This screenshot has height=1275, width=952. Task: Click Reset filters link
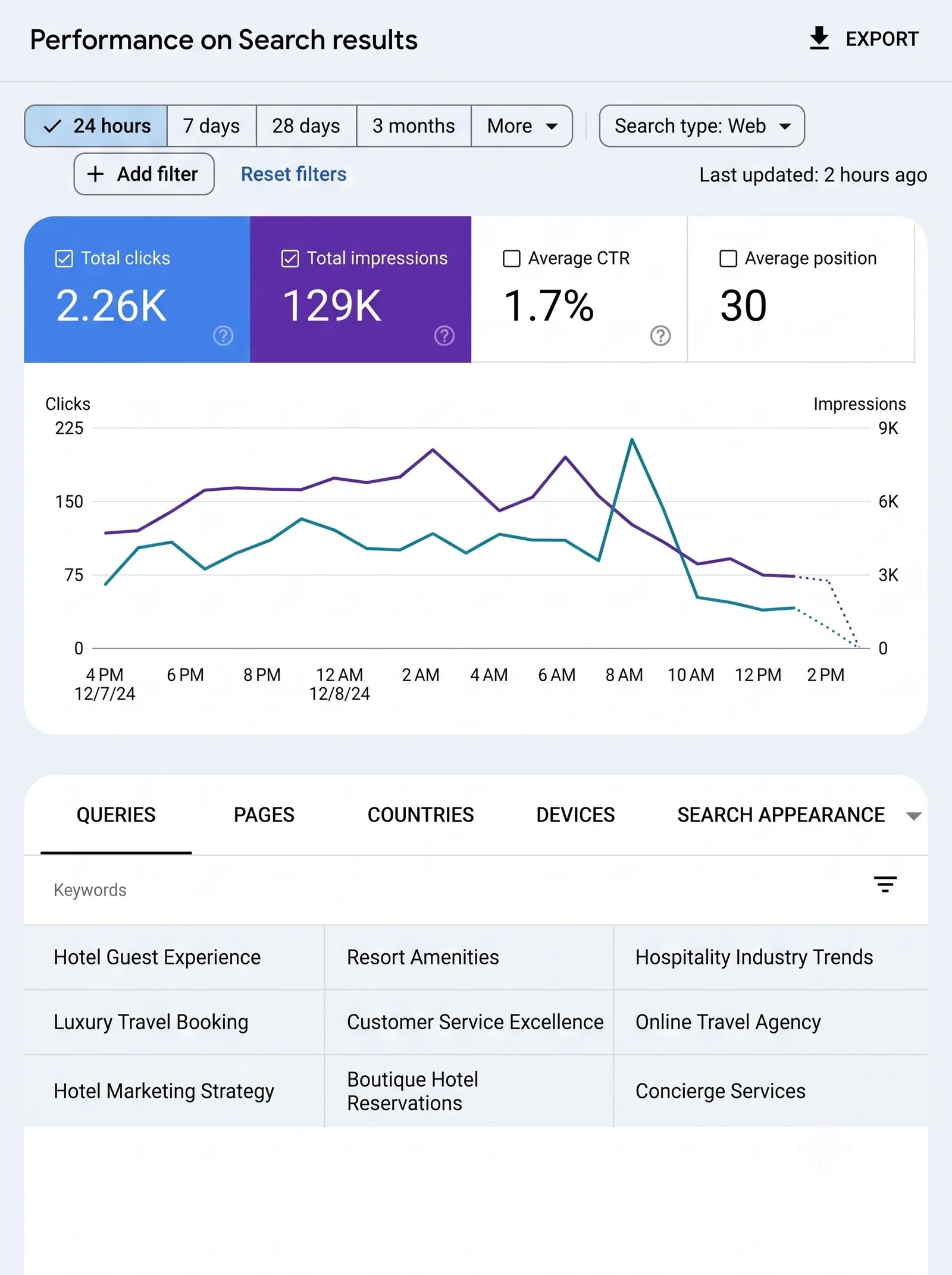pos(293,174)
